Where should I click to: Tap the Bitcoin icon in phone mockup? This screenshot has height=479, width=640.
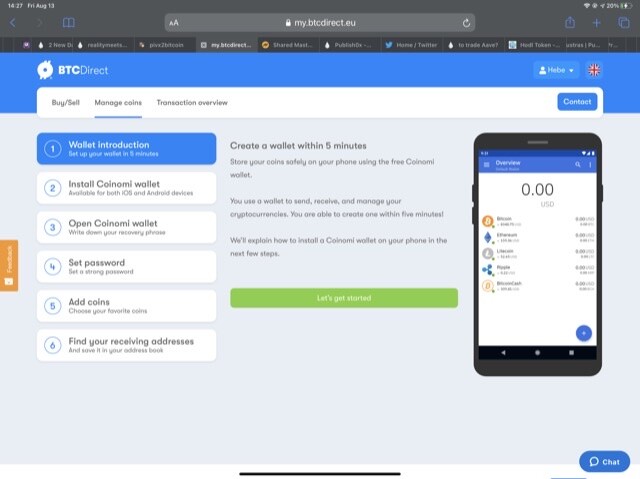click(487, 221)
